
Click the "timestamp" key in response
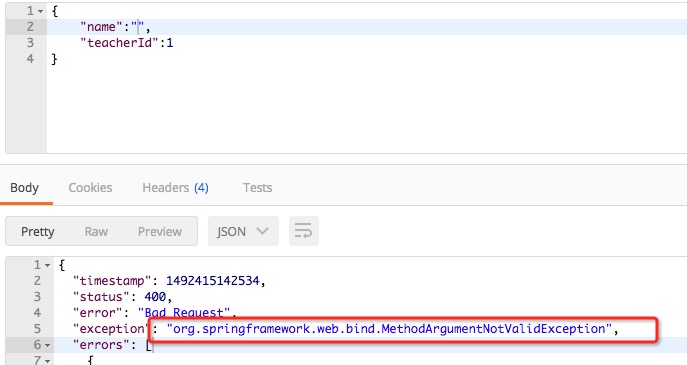pos(112,281)
